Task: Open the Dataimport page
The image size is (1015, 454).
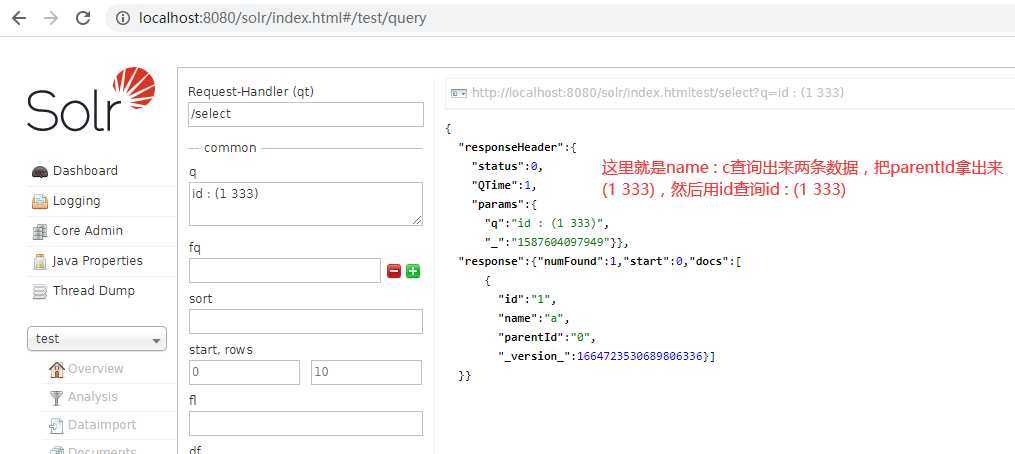Action: [x=102, y=425]
